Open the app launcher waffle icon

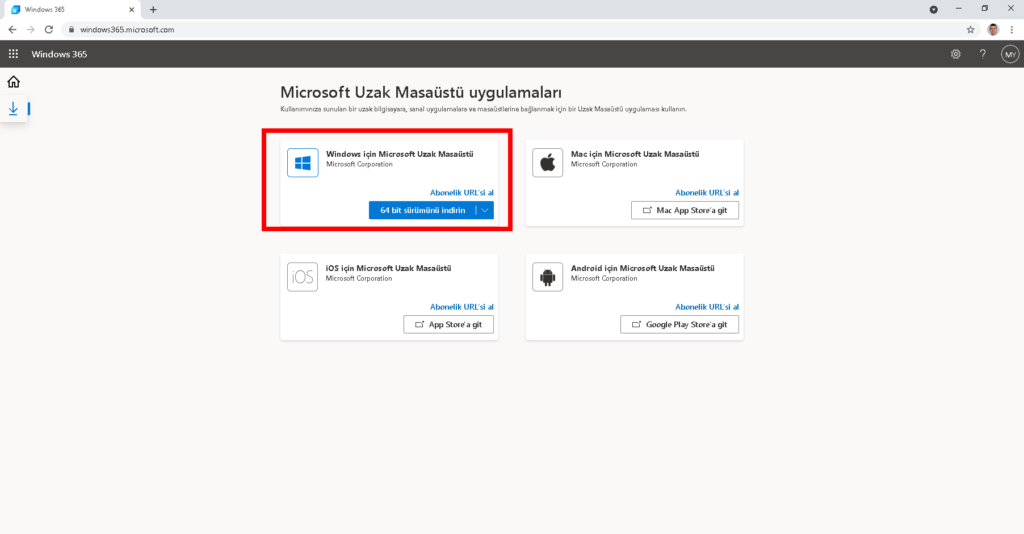(13, 54)
